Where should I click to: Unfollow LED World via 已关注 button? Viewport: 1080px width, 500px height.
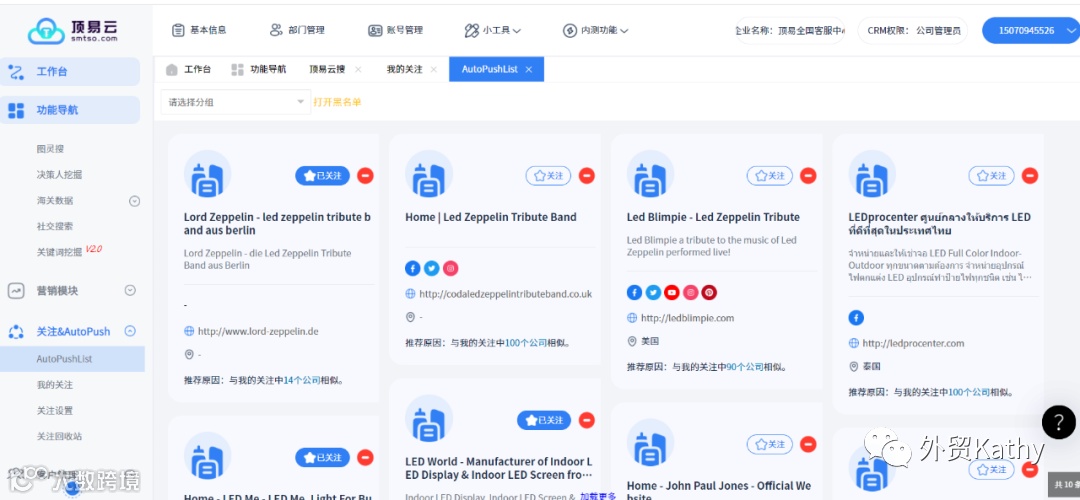544,420
